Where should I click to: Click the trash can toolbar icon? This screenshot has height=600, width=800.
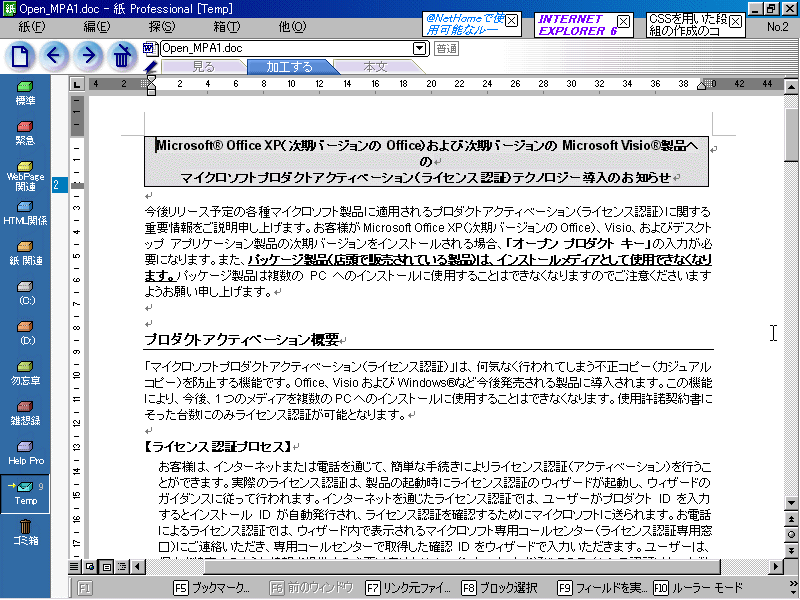click(x=122, y=57)
